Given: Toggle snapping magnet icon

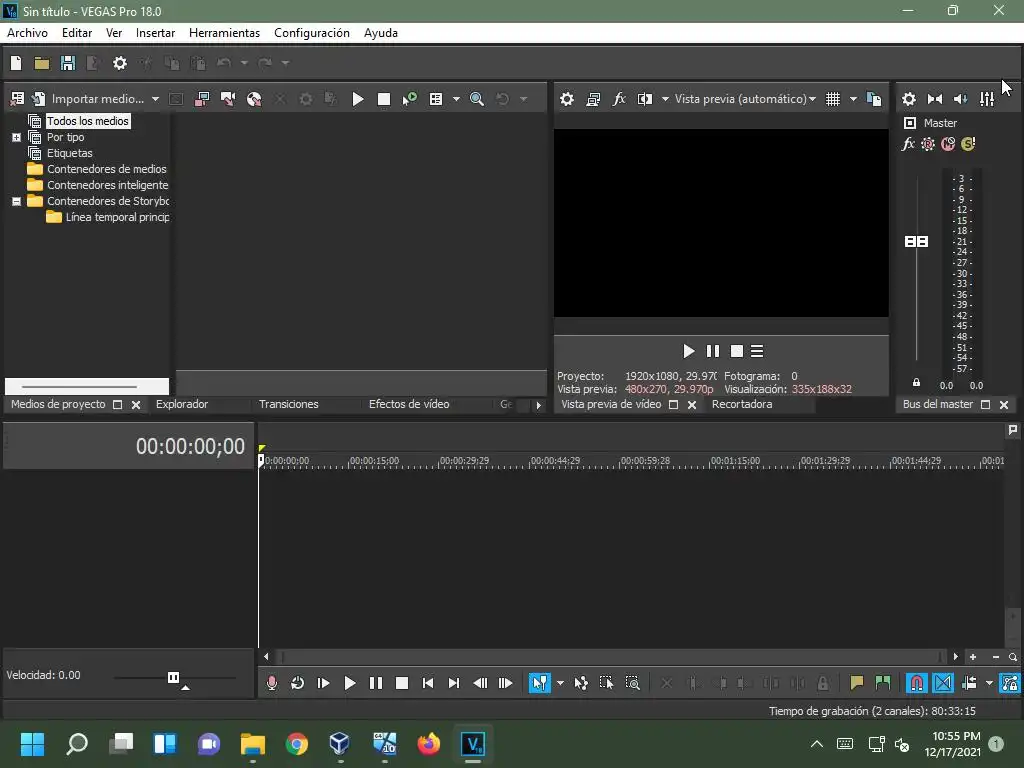Looking at the screenshot, I should pyautogui.click(x=917, y=683).
